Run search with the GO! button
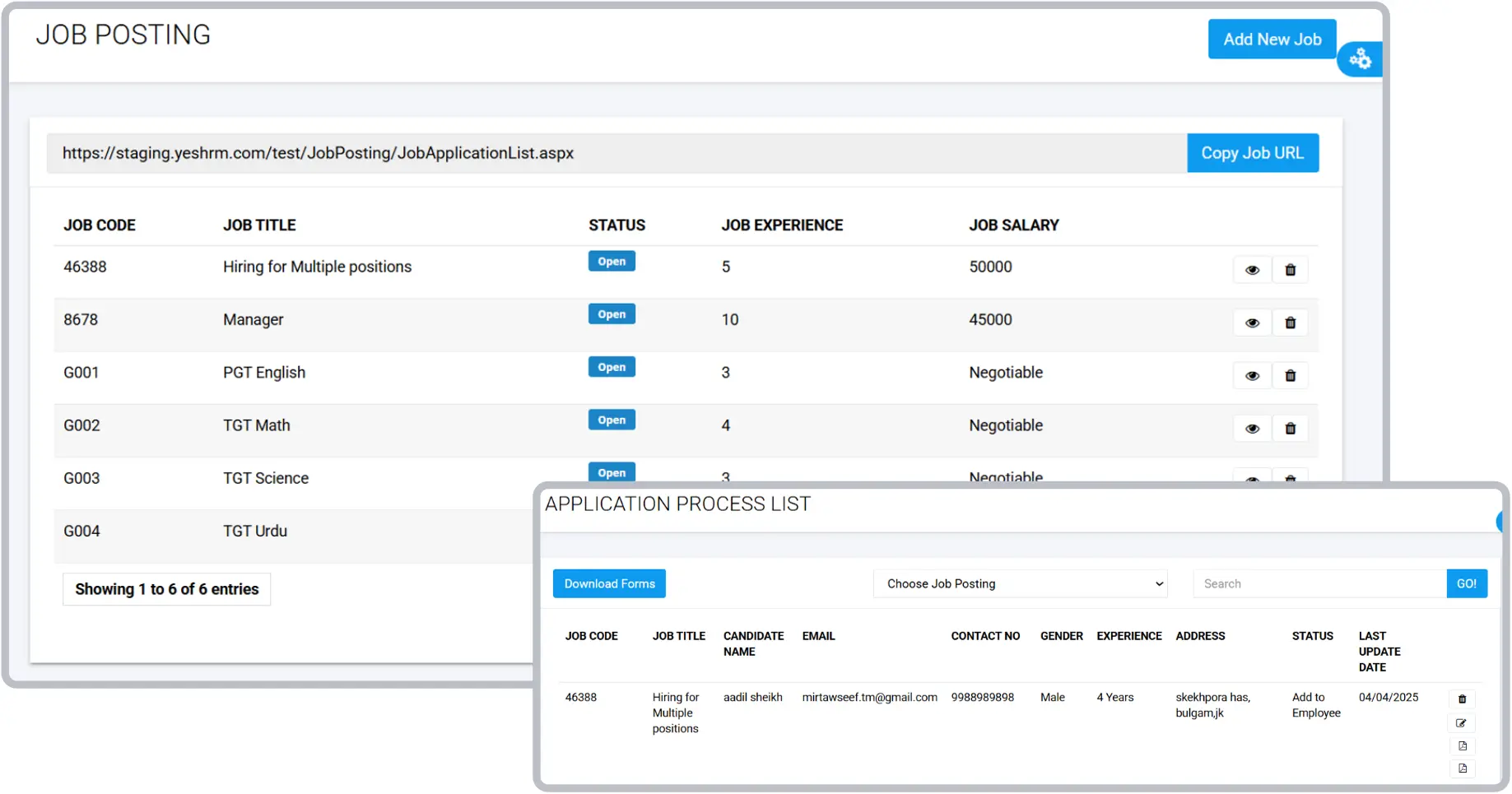 click(x=1466, y=583)
